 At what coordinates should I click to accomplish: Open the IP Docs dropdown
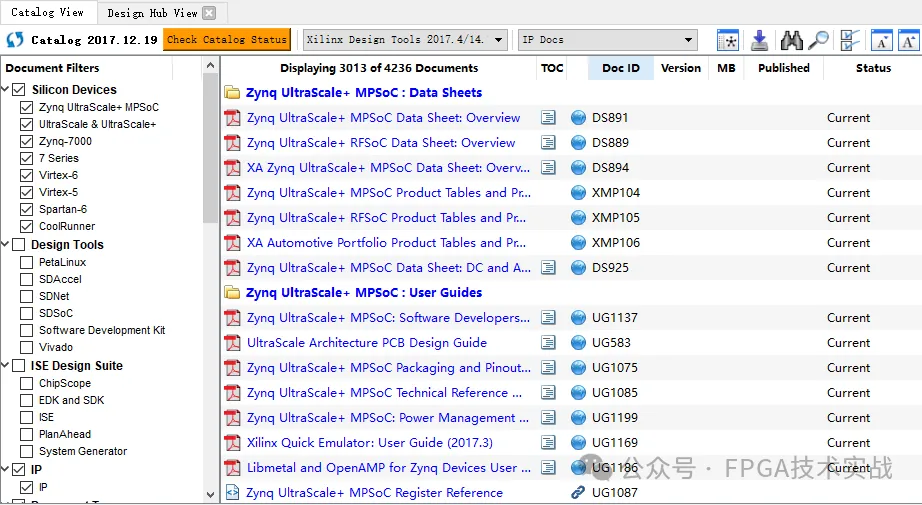(608, 40)
